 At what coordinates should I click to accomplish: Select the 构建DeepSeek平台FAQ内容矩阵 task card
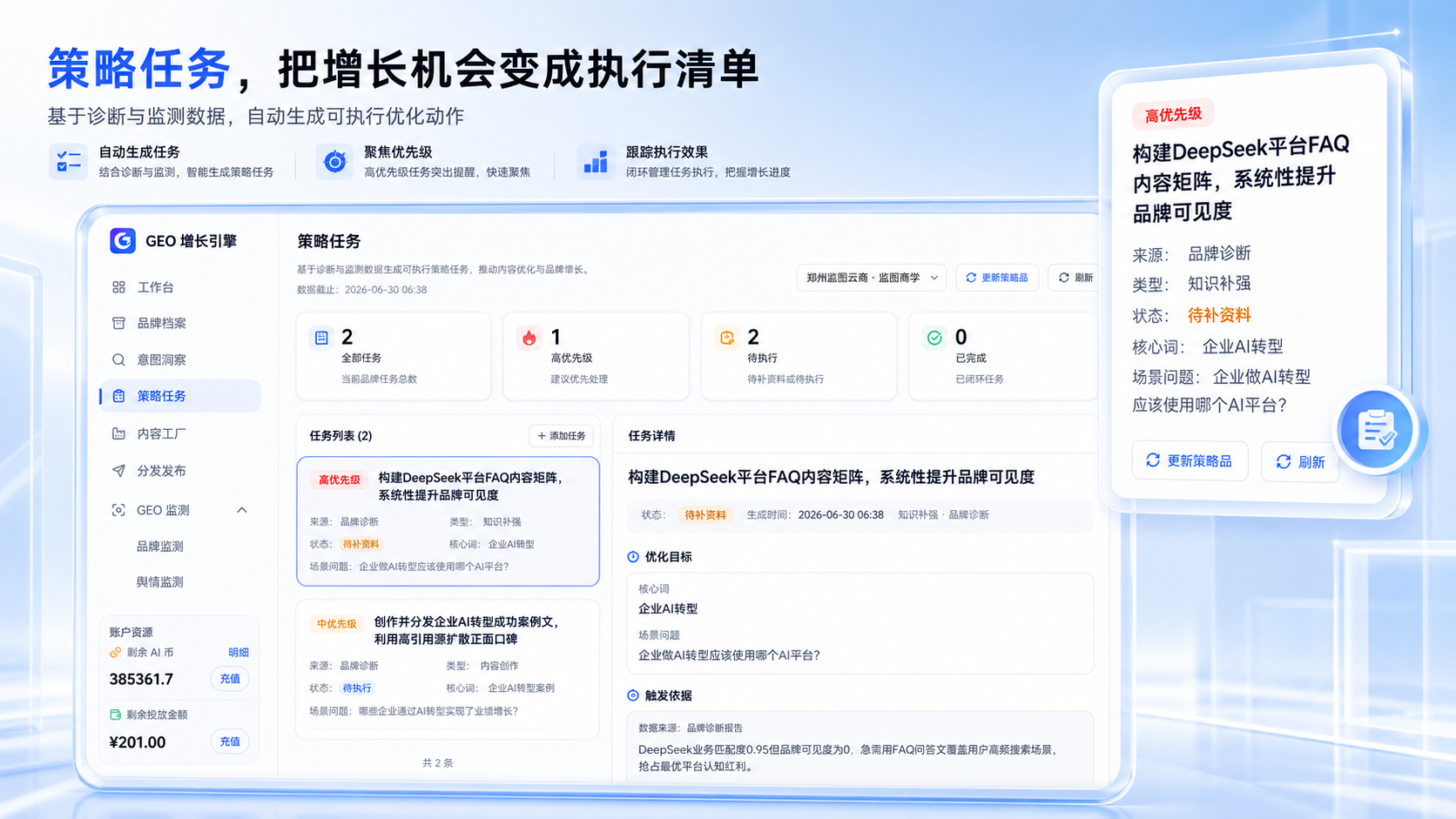448,521
